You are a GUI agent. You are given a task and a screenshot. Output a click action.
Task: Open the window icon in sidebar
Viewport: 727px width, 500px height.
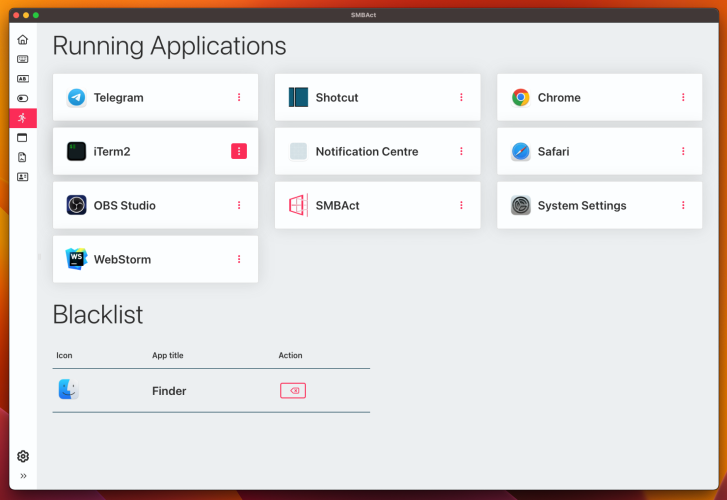[x=23, y=137]
